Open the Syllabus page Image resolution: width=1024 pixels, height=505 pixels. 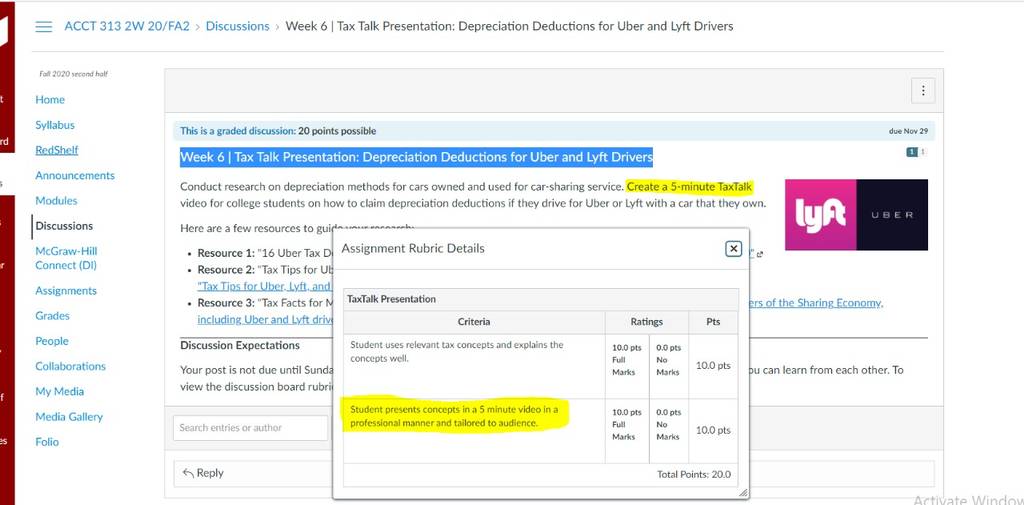(55, 125)
